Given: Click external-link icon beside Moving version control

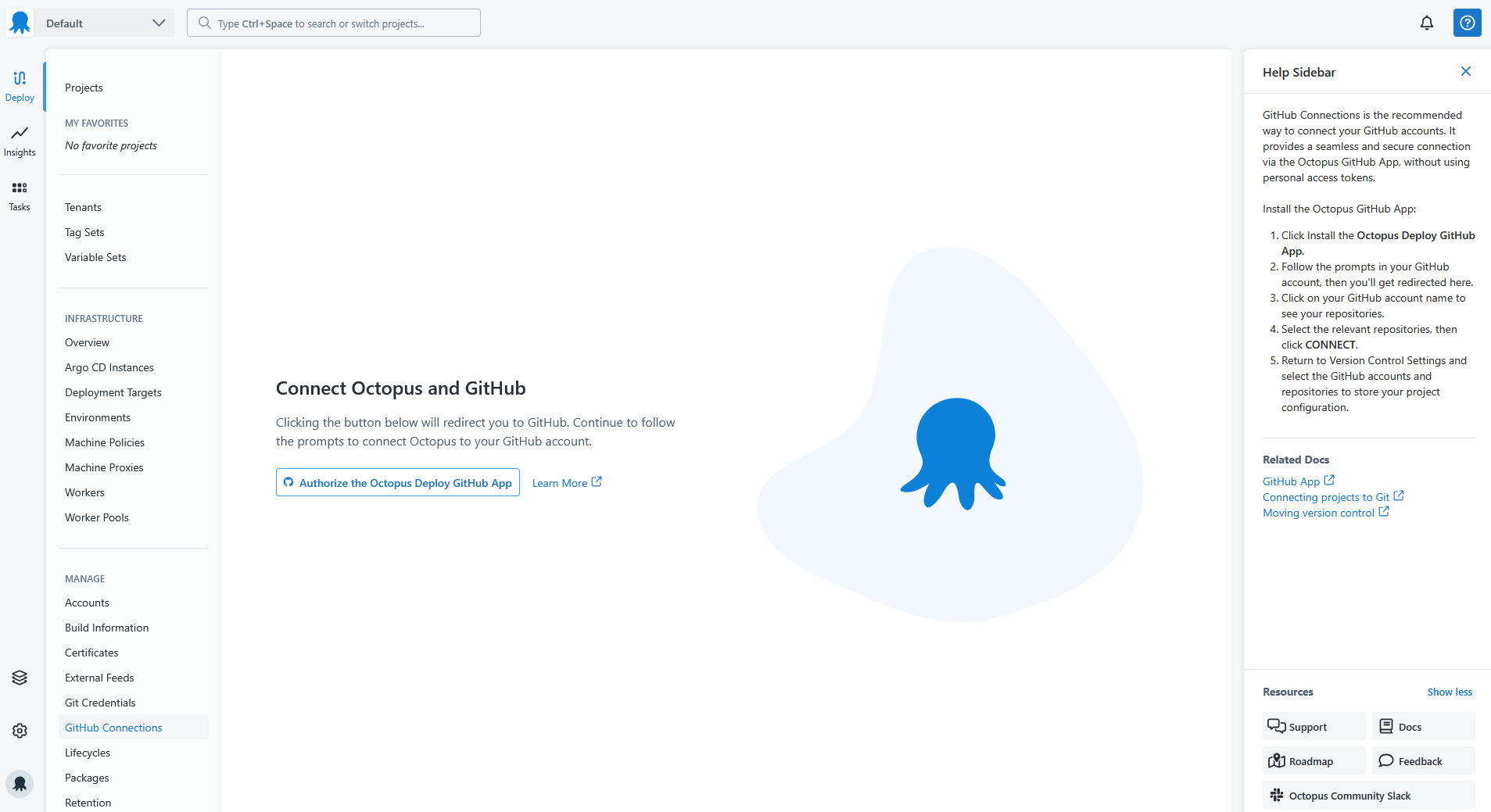Looking at the screenshot, I should (x=1384, y=511).
